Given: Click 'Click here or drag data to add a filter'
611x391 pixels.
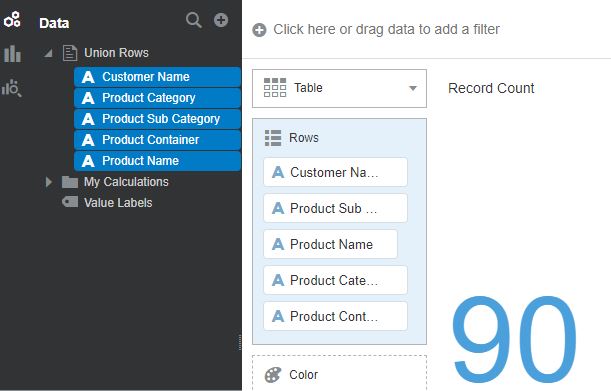Looking at the screenshot, I should (386, 29).
